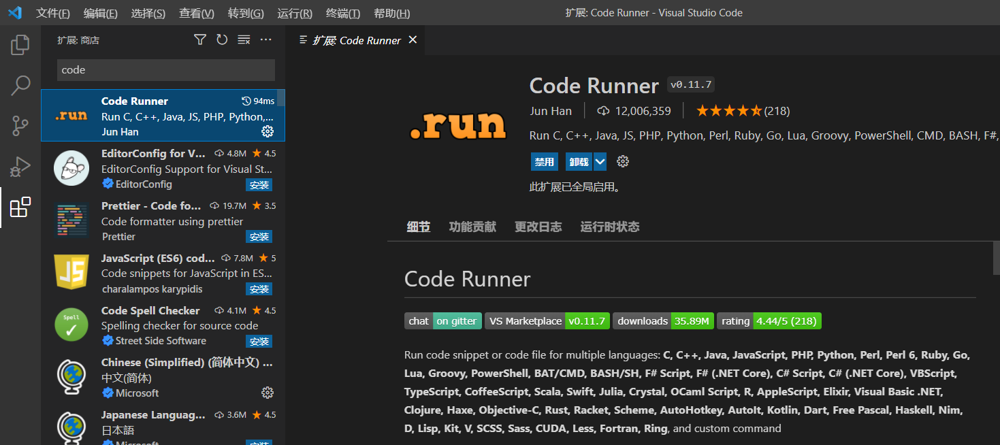Click the Jun Han publisher link in header

point(551,111)
